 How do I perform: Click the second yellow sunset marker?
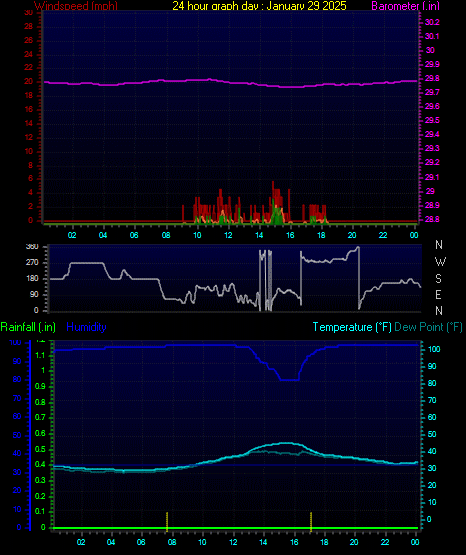(x=311, y=521)
